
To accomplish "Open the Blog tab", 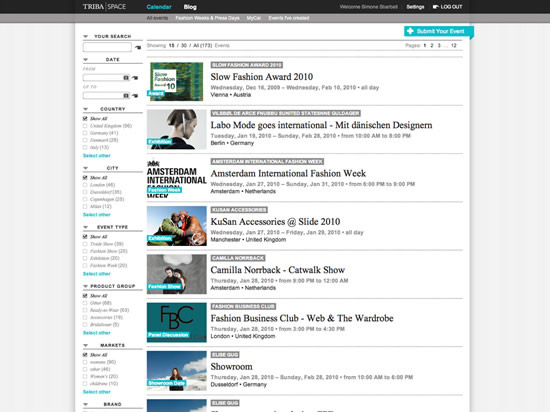I will (x=190, y=7).
